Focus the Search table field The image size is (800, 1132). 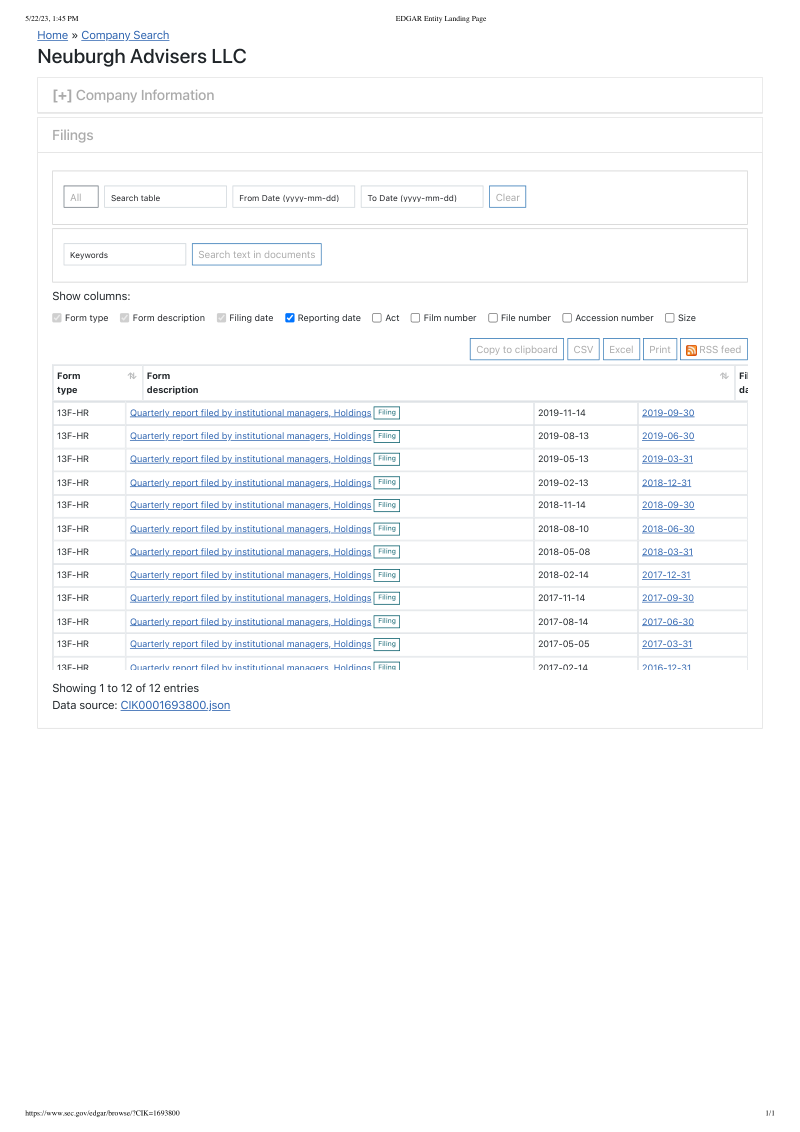pos(165,197)
